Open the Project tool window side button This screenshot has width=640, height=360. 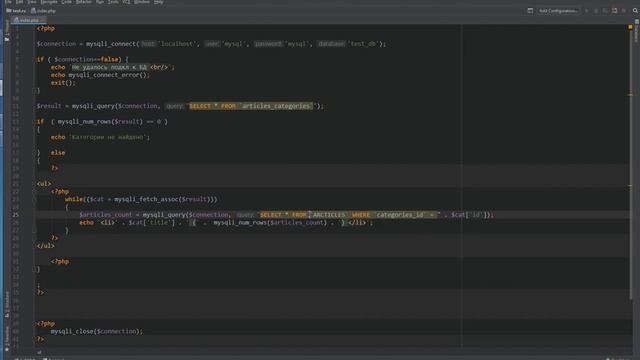pos(7,32)
